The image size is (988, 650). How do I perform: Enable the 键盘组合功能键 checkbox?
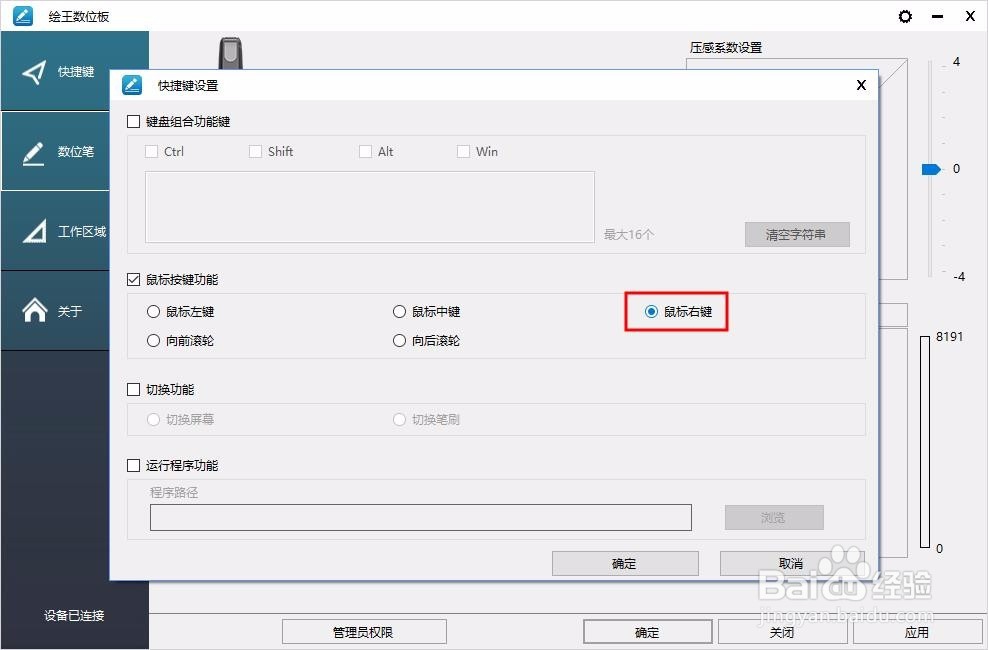coord(133,121)
